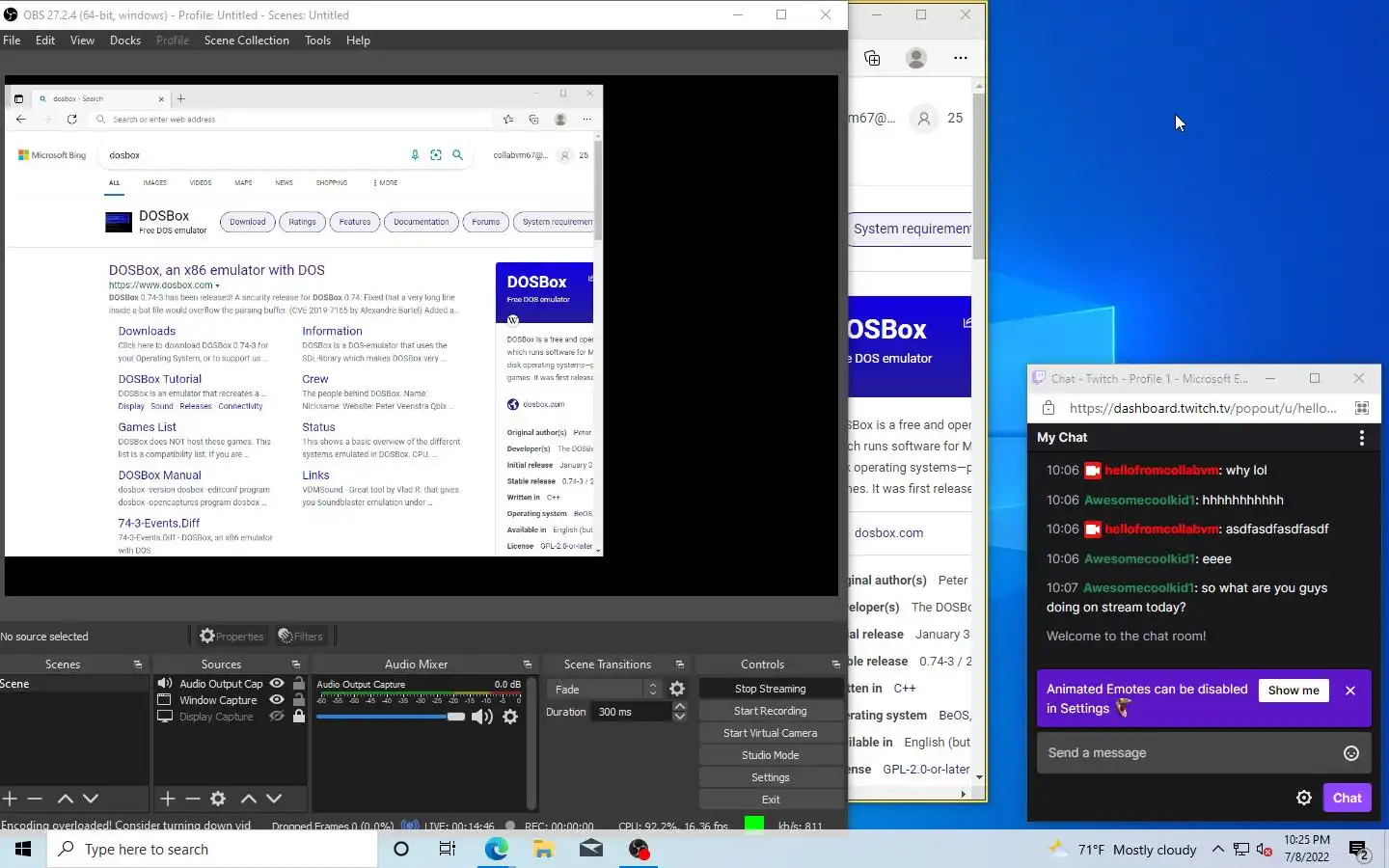This screenshot has height=868, width=1389.
Task: Open the File menu in OBS
Action: click(x=12, y=41)
